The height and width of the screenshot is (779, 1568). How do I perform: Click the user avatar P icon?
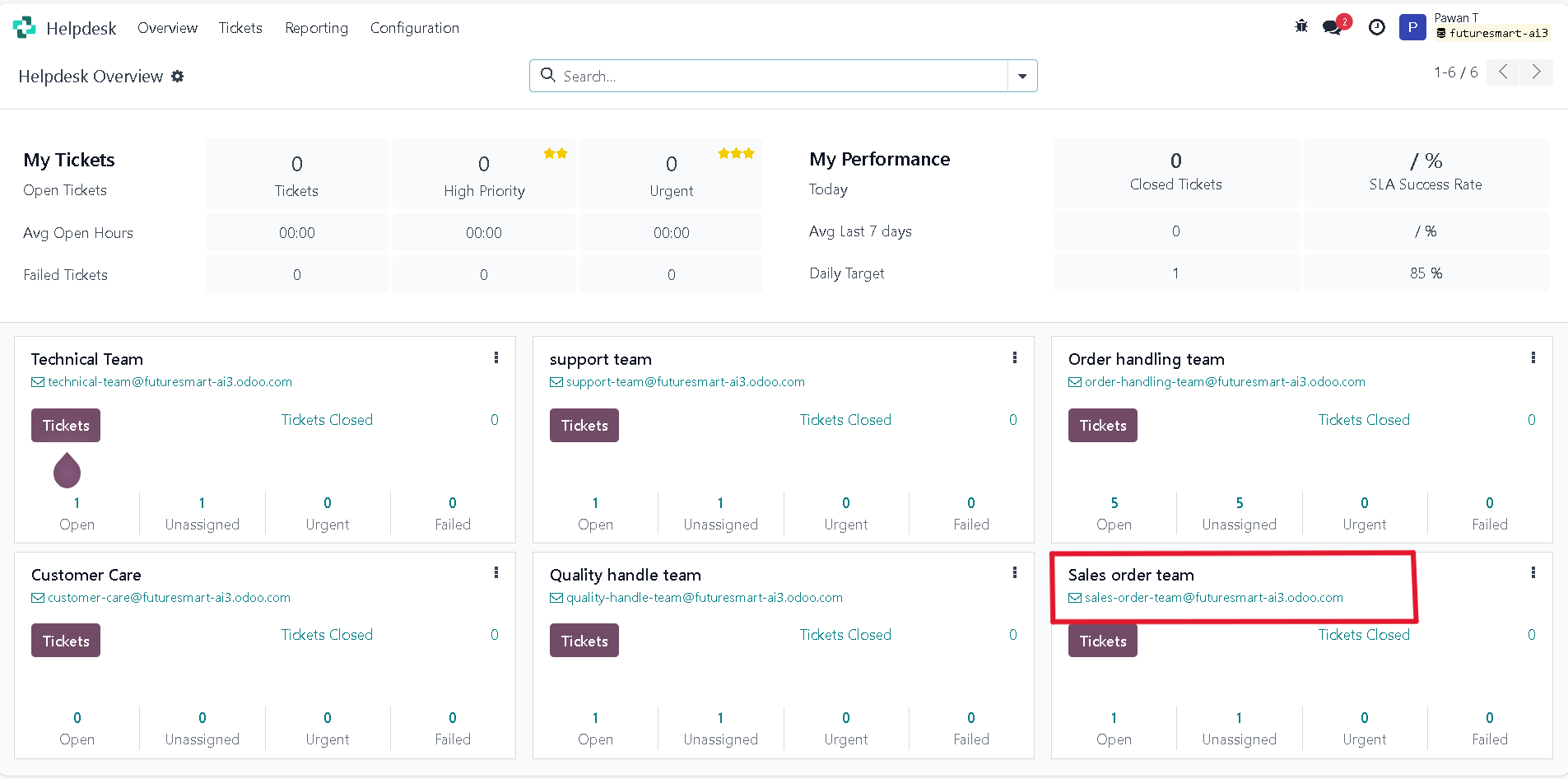point(1412,27)
